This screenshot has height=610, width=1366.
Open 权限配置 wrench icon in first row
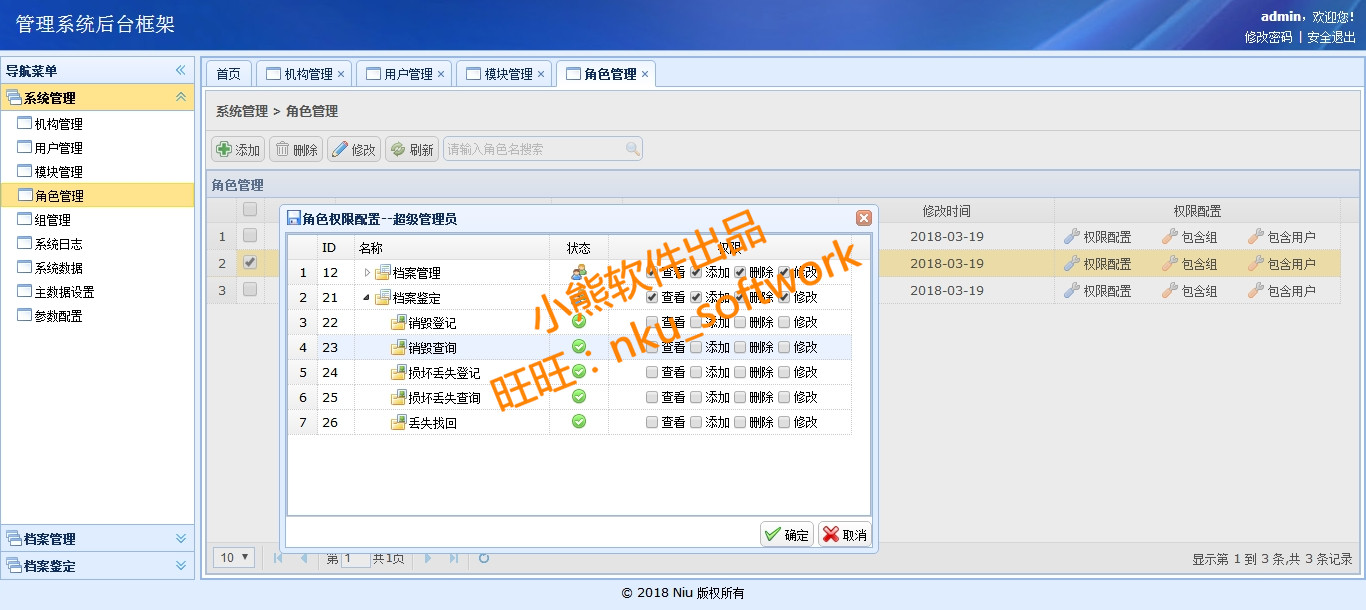tap(1071, 237)
